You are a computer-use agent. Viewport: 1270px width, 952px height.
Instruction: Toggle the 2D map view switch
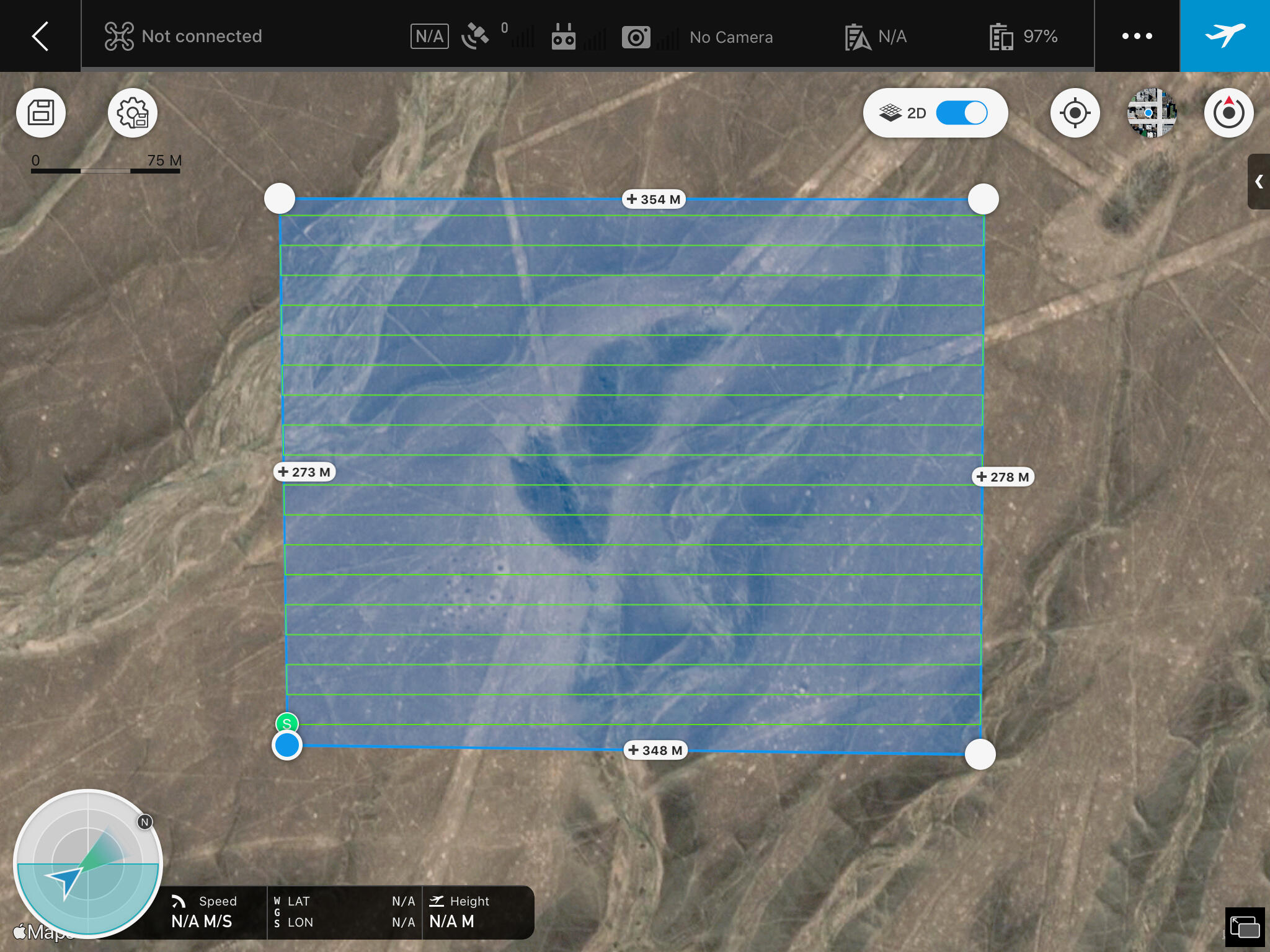click(962, 112)
